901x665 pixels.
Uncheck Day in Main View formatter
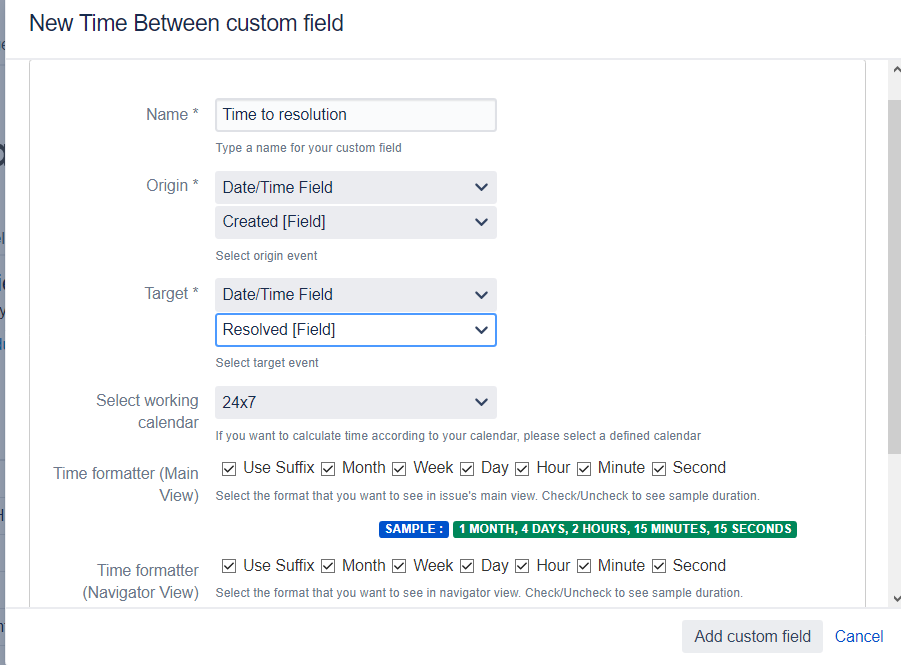point(467,468)
